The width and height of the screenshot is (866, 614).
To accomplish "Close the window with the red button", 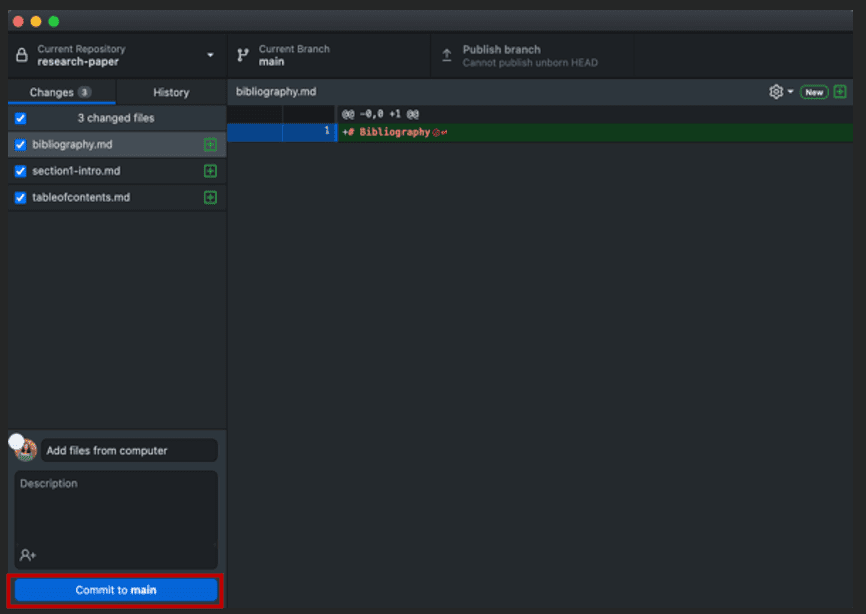I will tap(18, 22).
